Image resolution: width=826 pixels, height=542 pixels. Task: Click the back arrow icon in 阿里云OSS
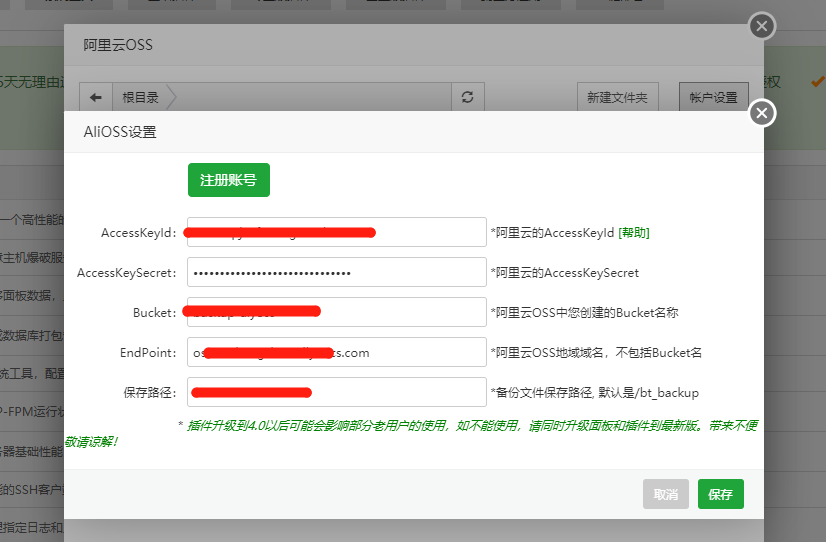pyautogui.click(x=96, y=97)
